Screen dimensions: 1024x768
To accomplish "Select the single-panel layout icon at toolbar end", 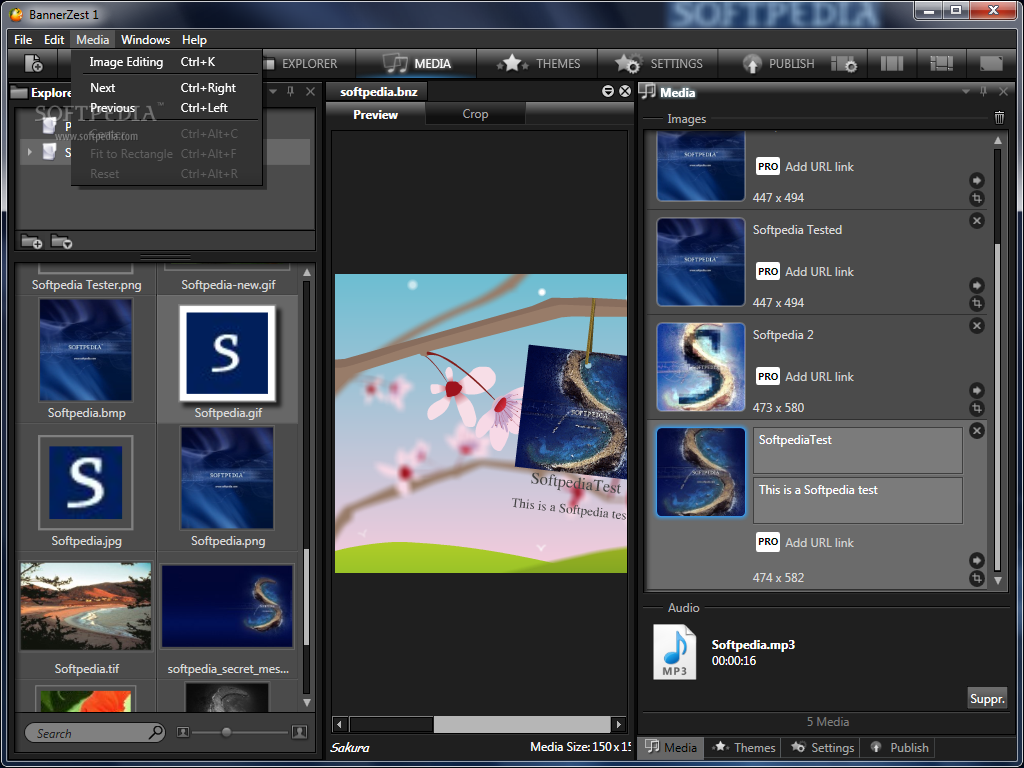I will (x=991, y=63).
